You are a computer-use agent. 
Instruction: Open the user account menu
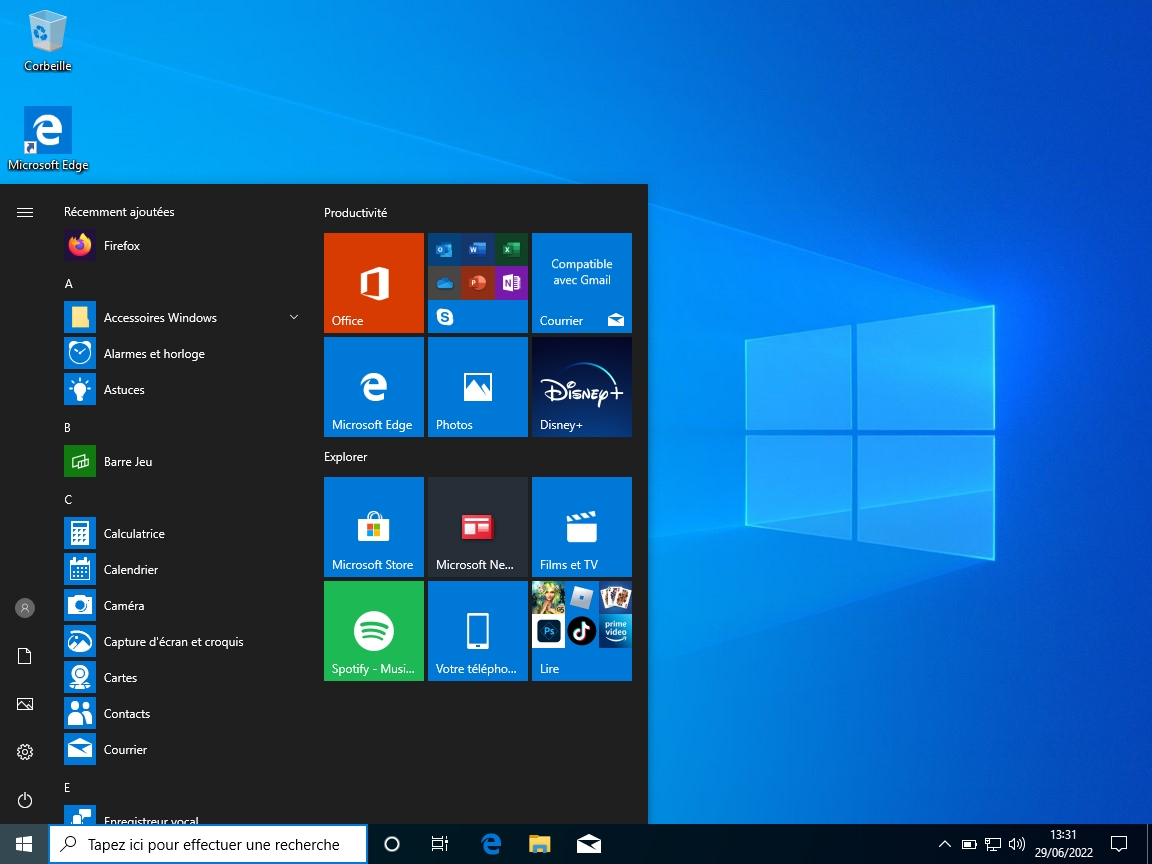[x=25, y=608]
